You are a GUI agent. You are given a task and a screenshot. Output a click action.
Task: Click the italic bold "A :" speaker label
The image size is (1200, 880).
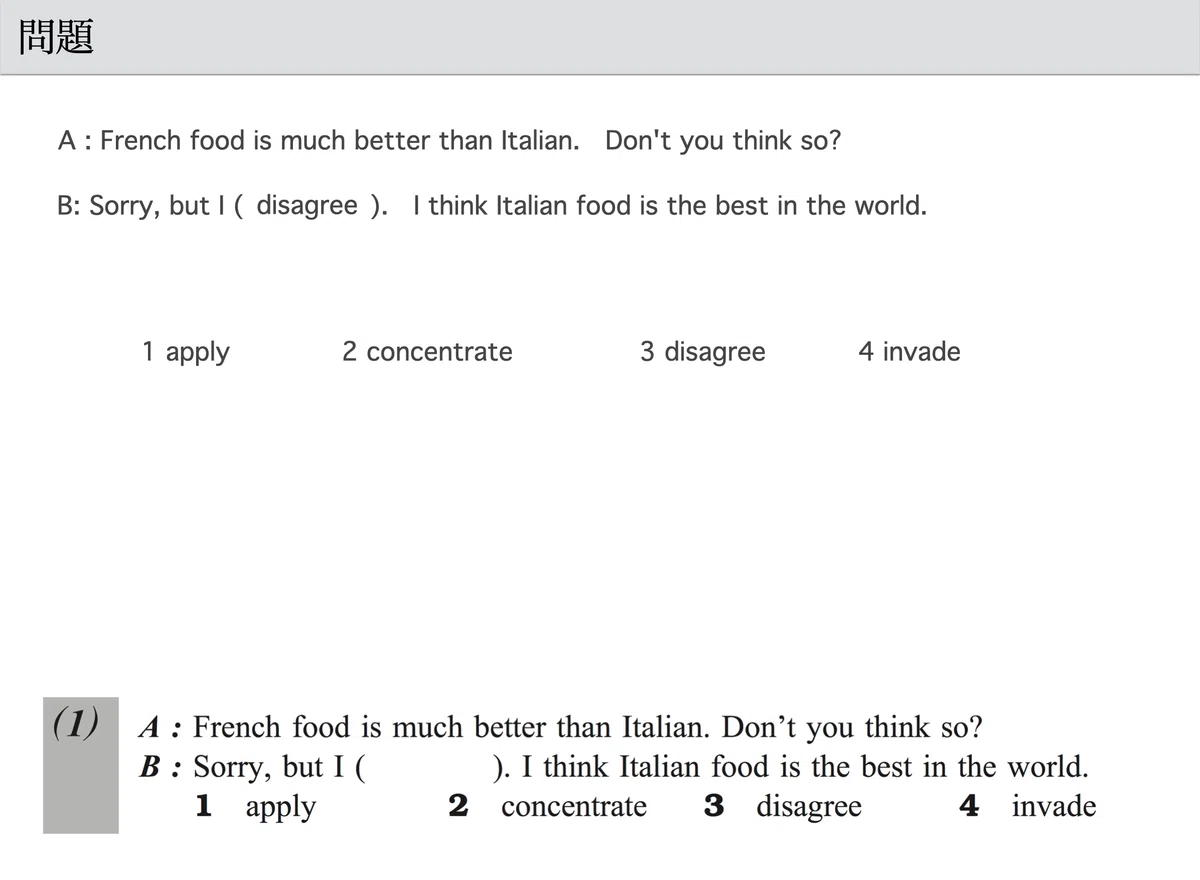(160, 727)
